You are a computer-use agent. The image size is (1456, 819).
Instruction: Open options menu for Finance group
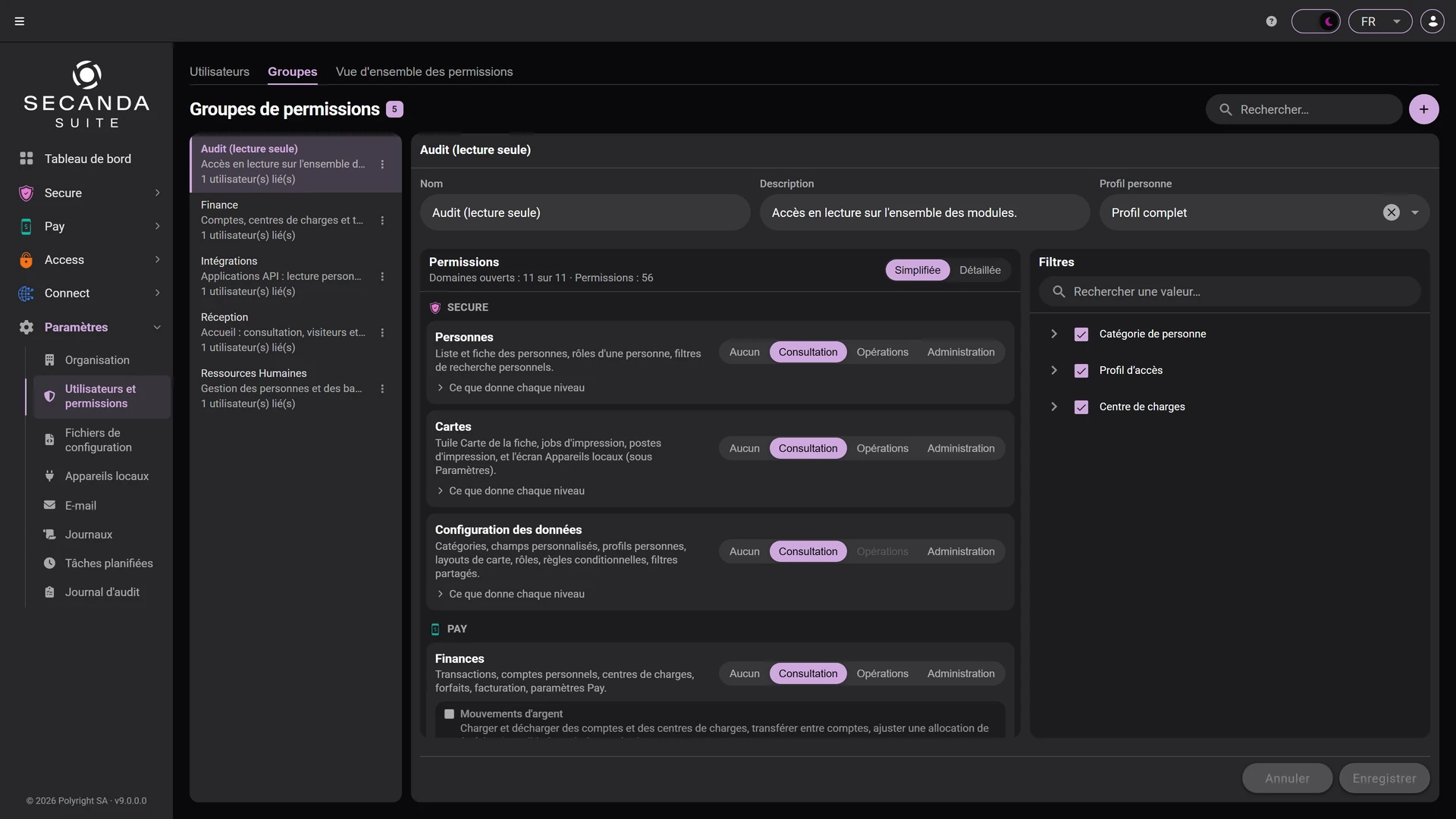[382, 221]
